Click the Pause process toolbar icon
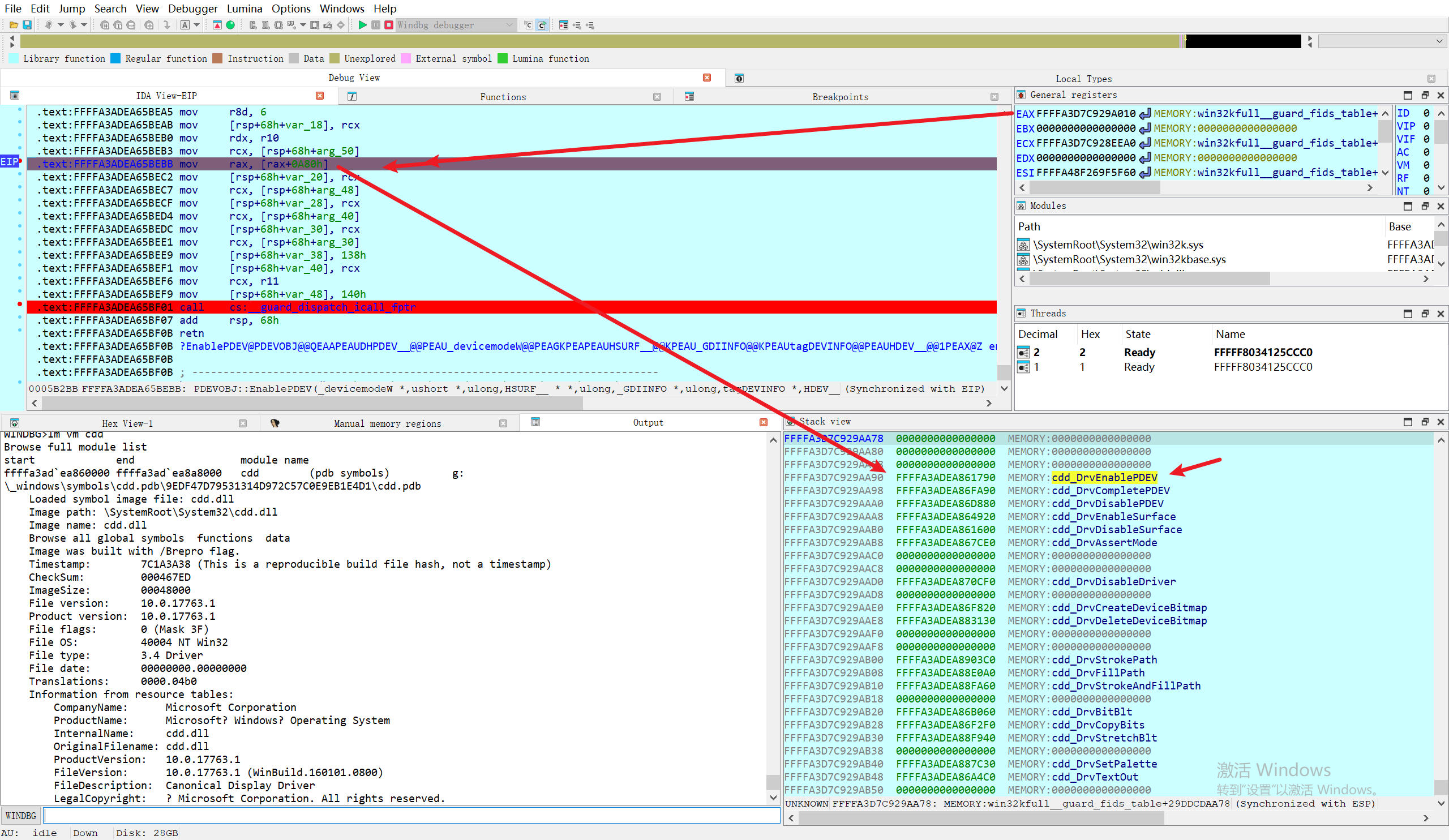This screenshot has height=840, width=1449. click(375, 25)
